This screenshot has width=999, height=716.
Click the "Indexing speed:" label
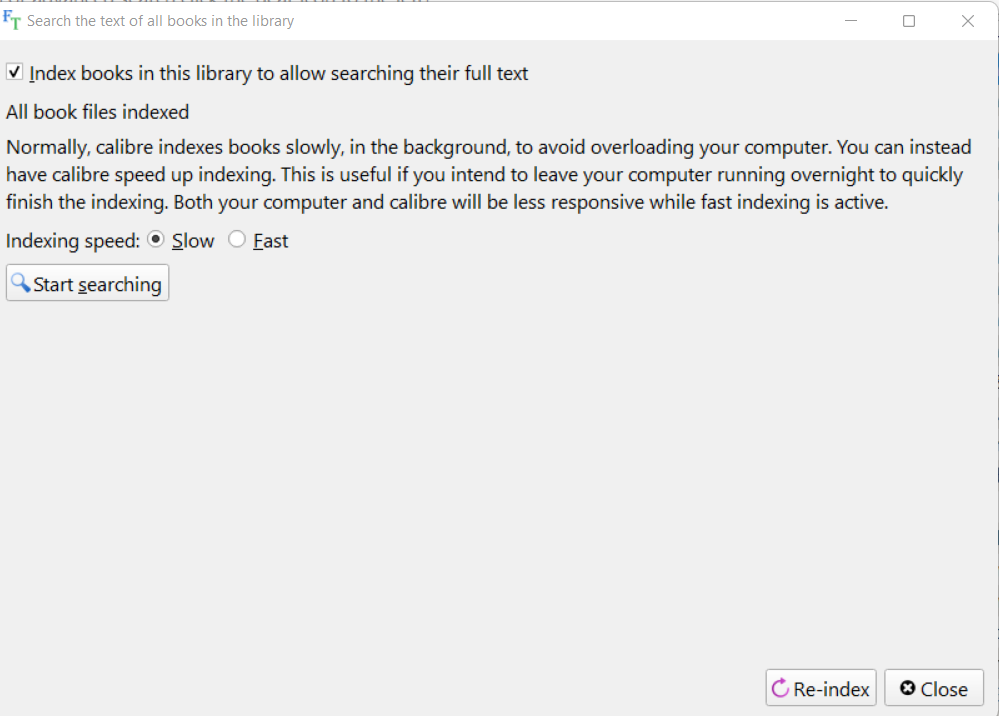pos(73,241)
